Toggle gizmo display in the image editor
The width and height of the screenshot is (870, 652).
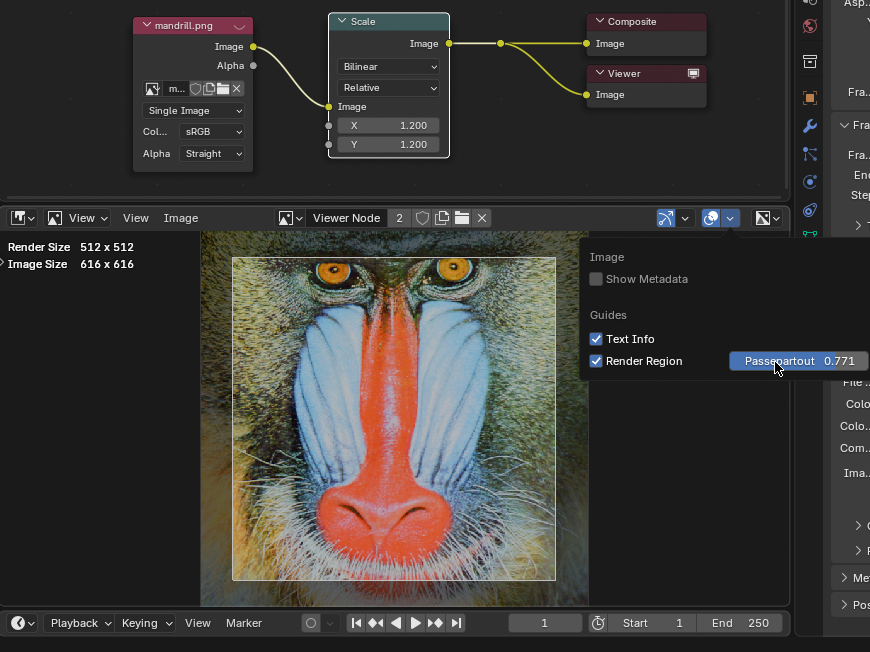point(666,218)
